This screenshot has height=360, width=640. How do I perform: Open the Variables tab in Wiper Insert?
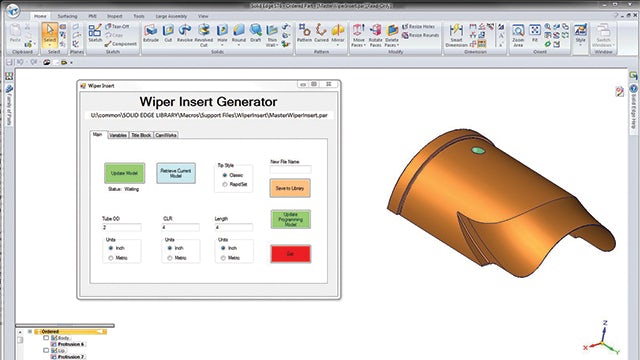[x=118, y=135]
